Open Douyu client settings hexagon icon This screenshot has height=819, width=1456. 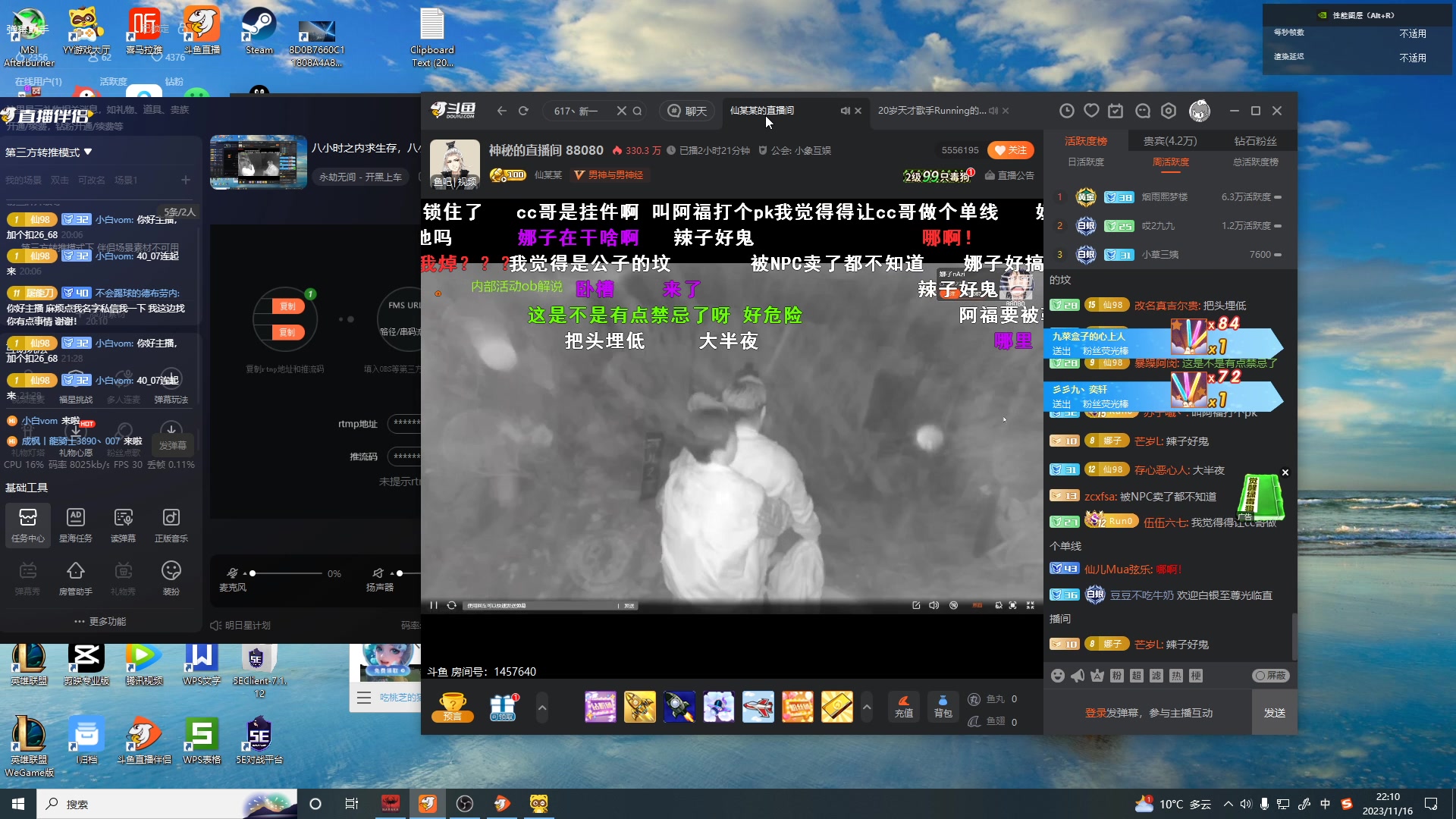click(x=1169, y=111)
